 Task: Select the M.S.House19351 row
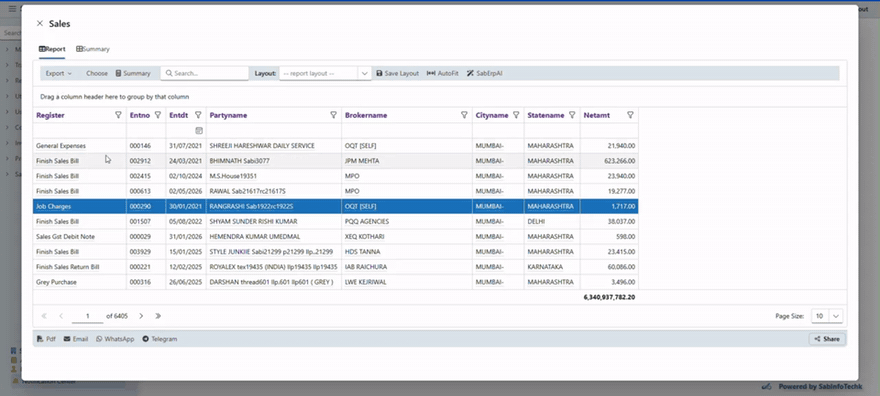[336, 176]
